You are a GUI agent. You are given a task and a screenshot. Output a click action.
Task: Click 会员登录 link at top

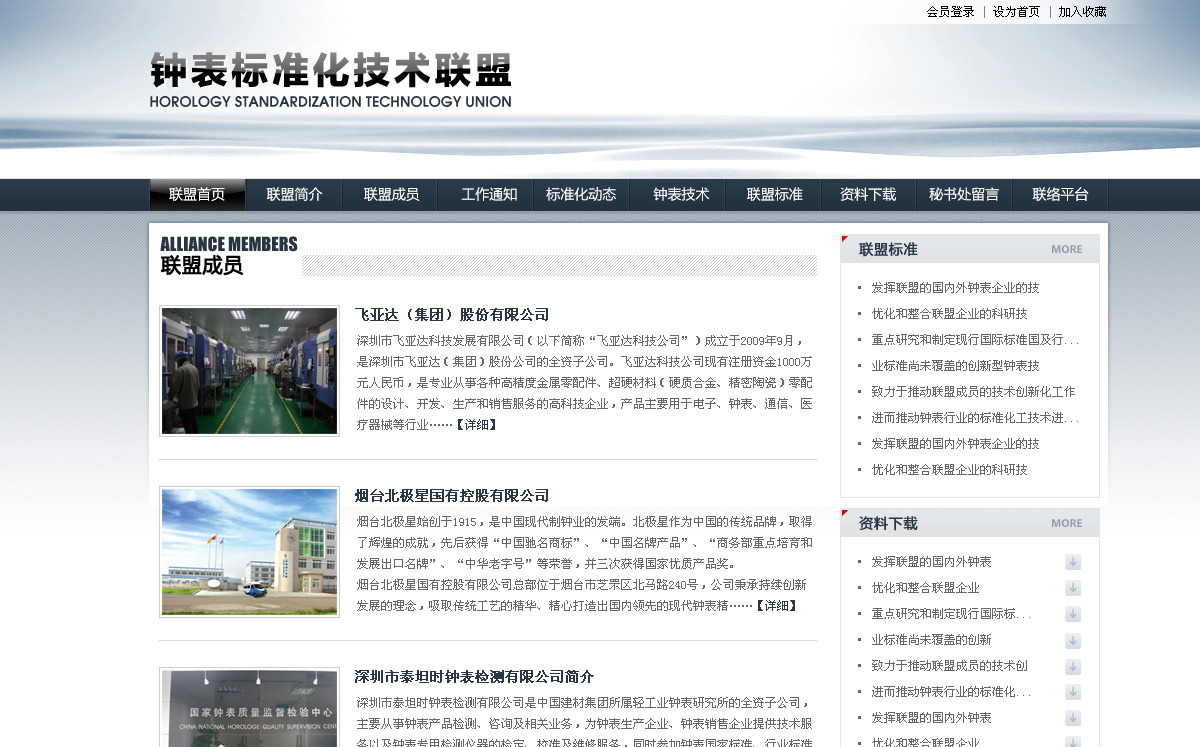(950, 12)
